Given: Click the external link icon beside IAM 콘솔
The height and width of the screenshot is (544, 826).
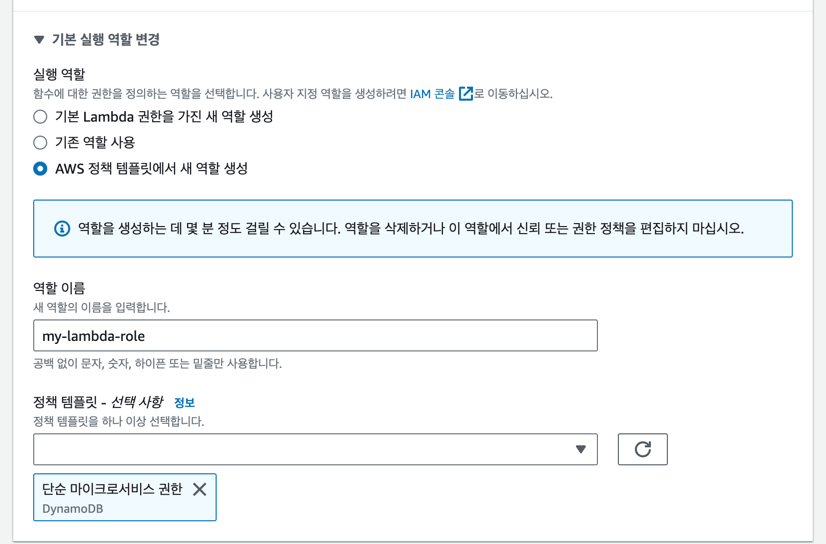Looking at the screenshot, I should (x=466, y=94).
